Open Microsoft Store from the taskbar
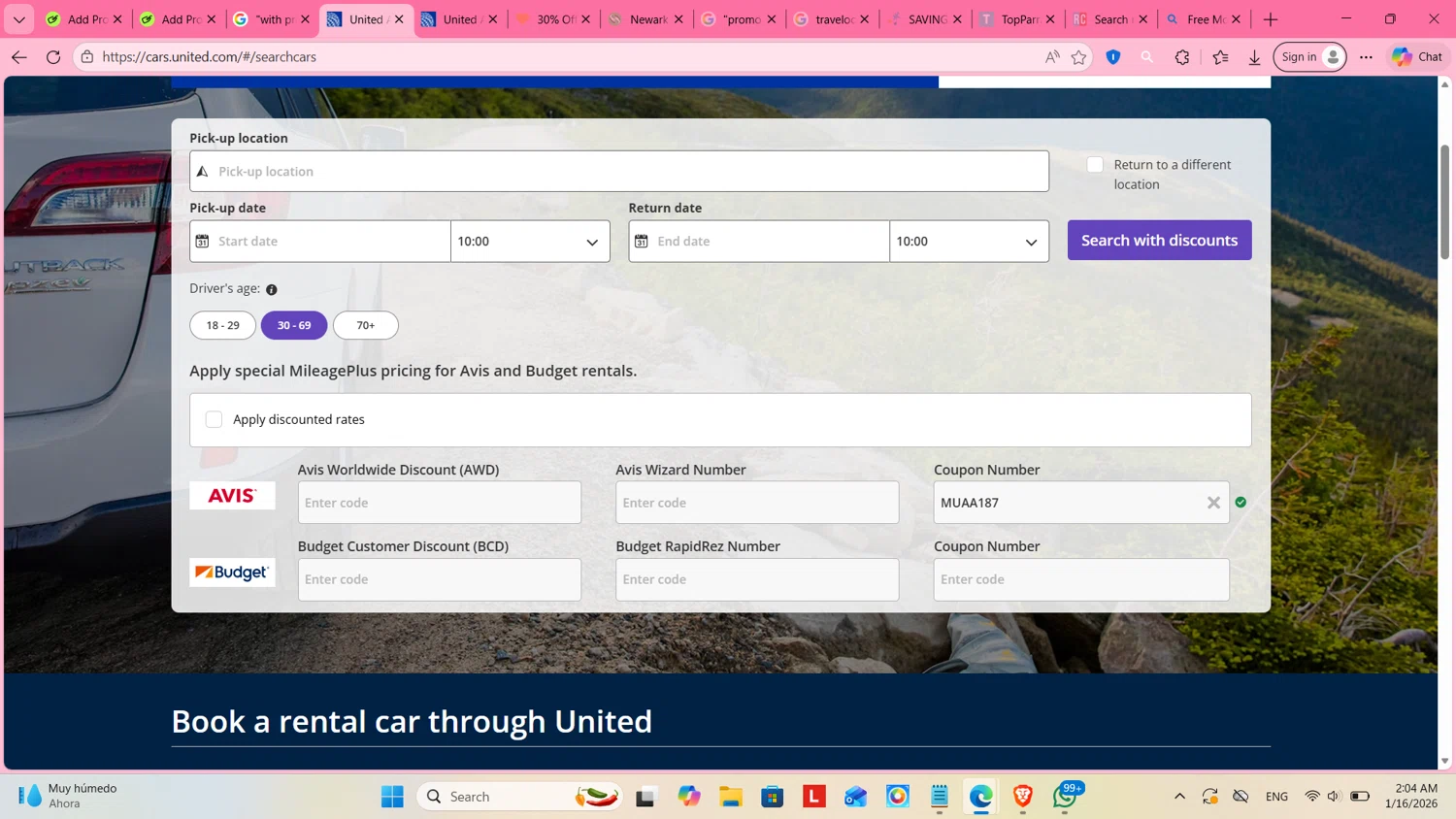Screen dimensions: 1456x819 point(773,797)
